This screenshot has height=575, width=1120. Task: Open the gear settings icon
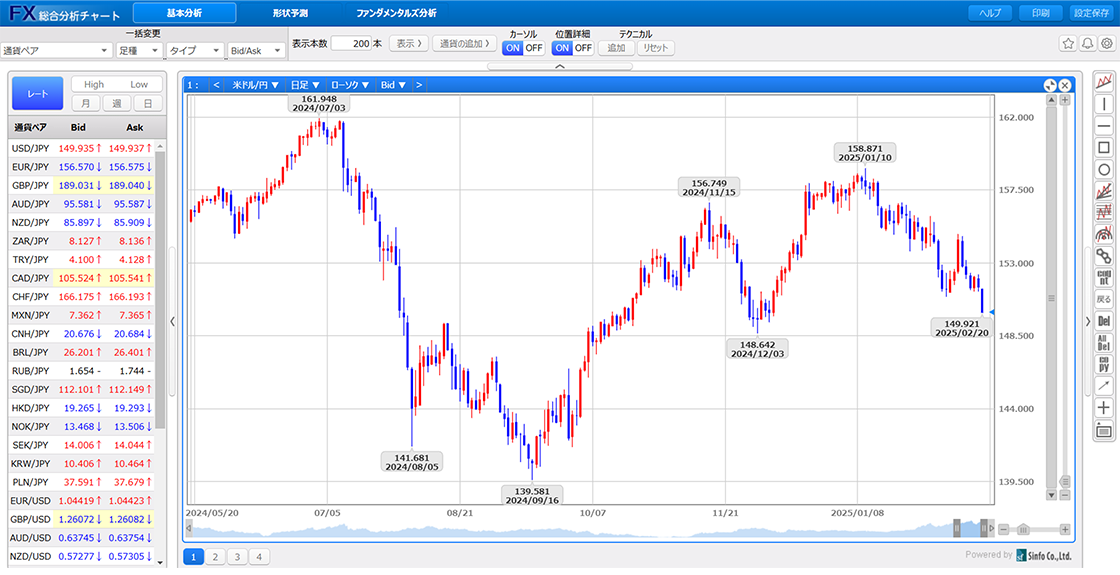click(1106, 44)
